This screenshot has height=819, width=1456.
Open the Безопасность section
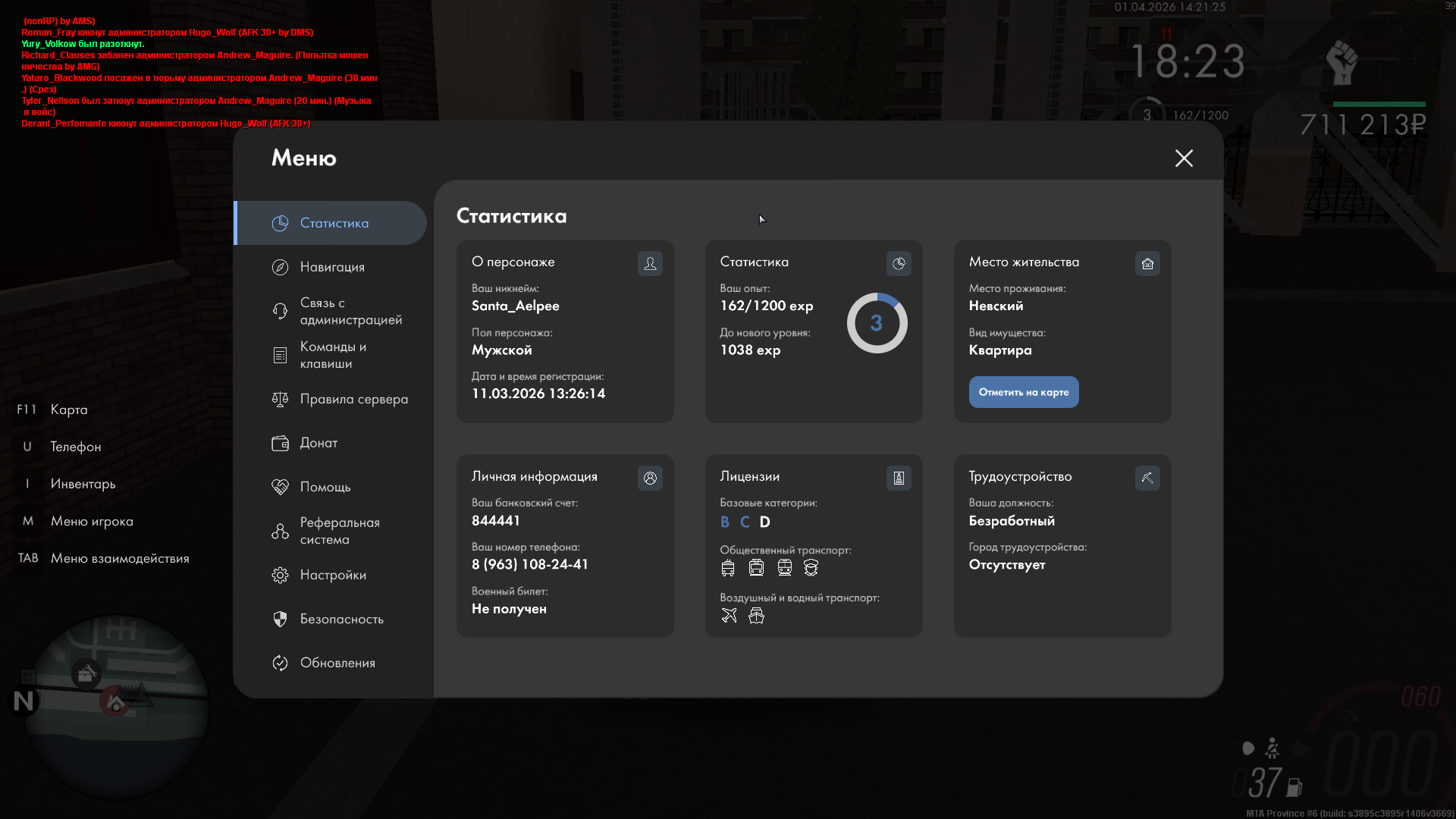coord(341,619)
